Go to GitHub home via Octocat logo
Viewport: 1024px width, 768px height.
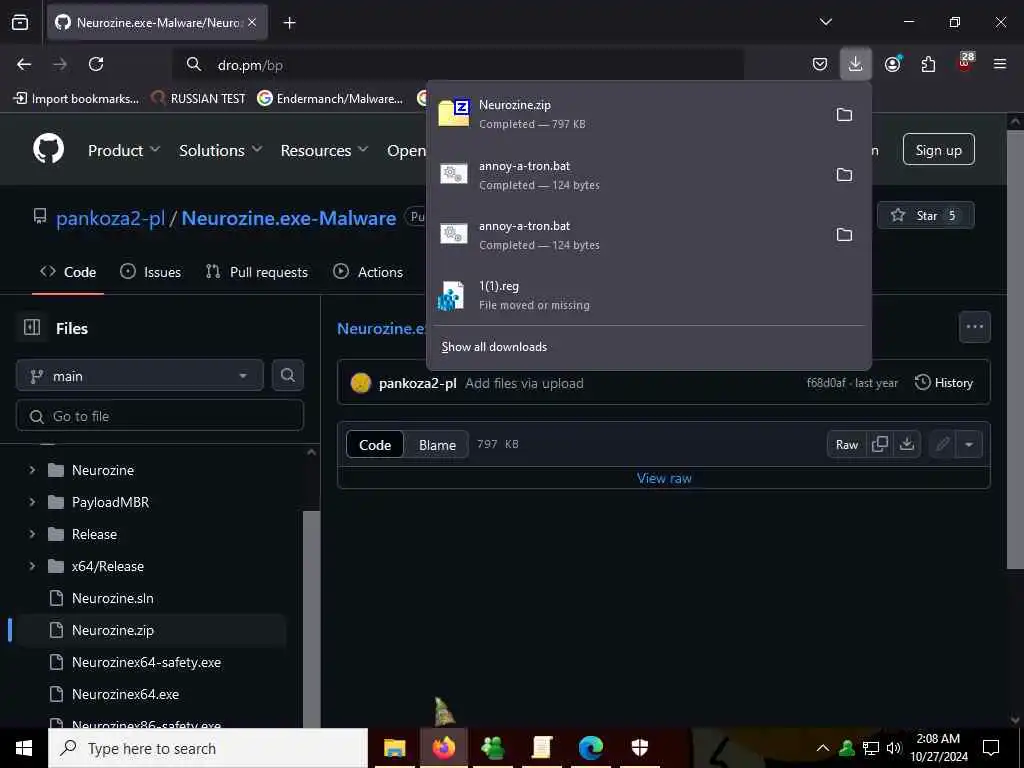(48, 149)
